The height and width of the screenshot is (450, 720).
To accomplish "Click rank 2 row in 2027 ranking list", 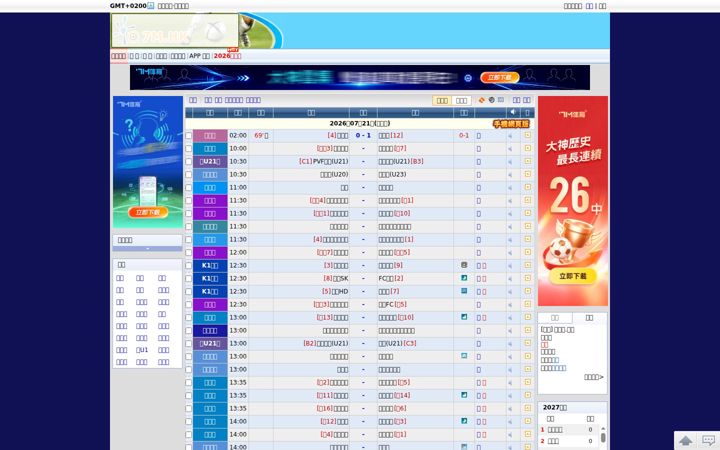I will 569,441.
